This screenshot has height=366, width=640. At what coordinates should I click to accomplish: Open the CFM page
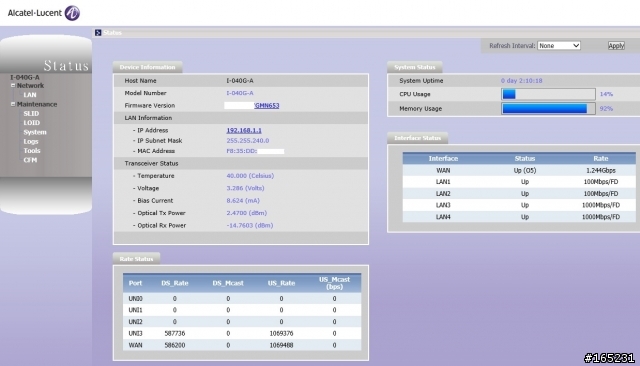click(x=30, y=160)
